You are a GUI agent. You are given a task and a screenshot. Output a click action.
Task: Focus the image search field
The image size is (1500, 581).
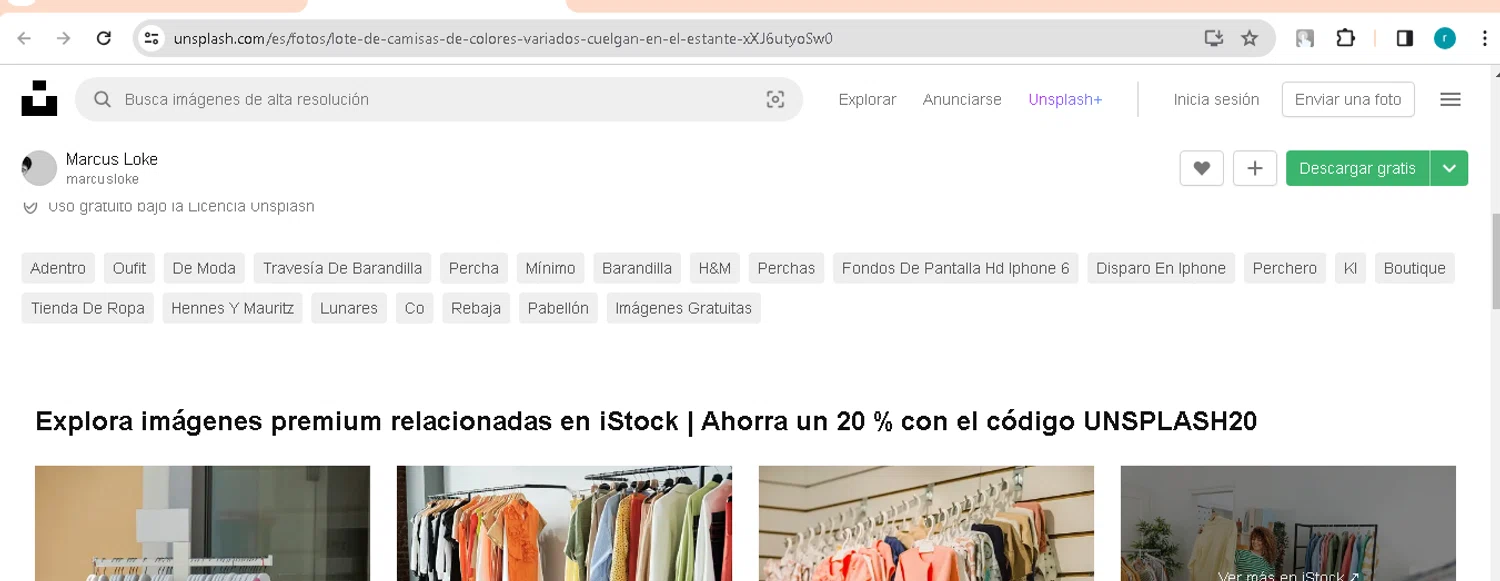tap(439, 99)
